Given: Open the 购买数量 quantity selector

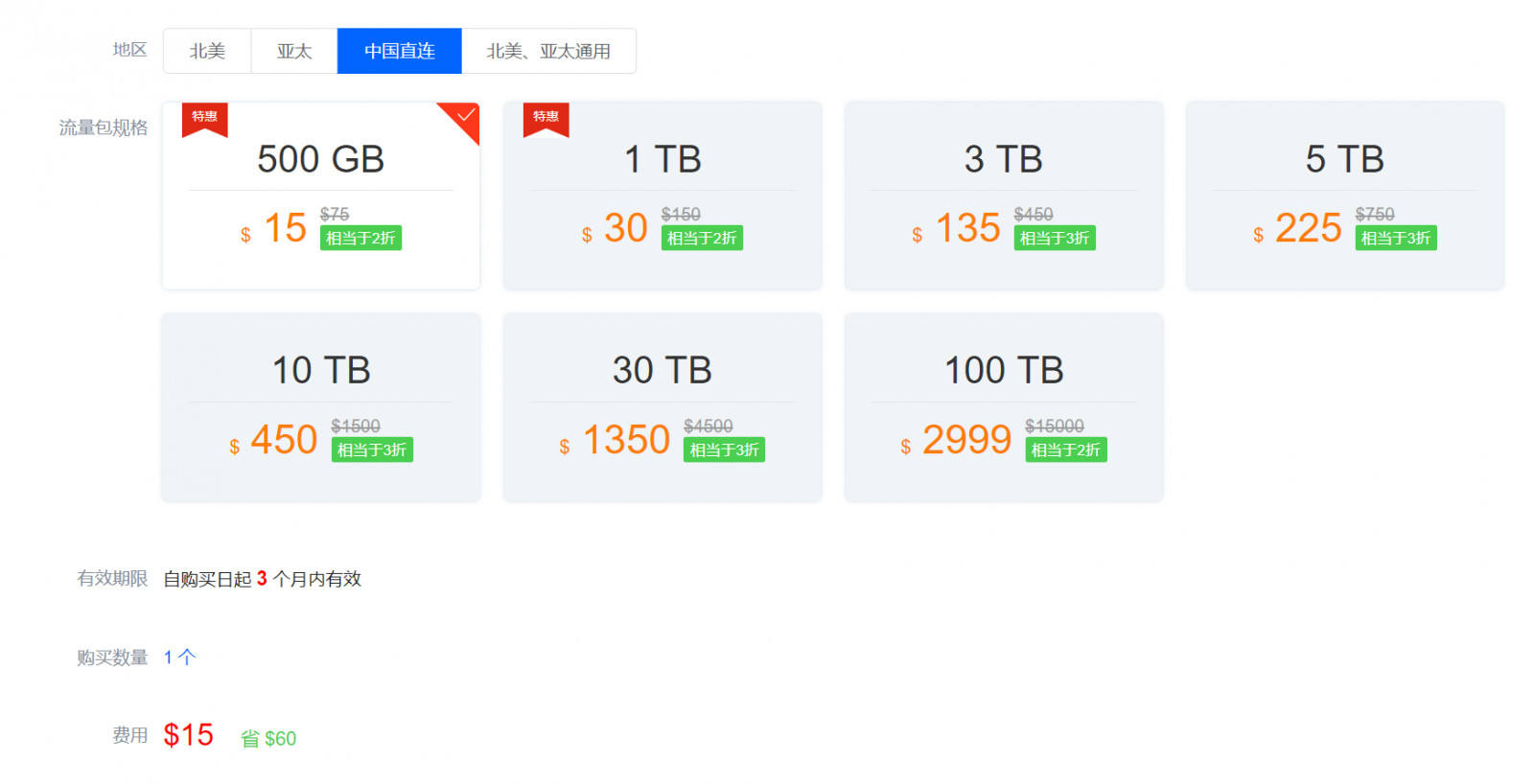Looking at the screenshot, I should coord(179,657).
